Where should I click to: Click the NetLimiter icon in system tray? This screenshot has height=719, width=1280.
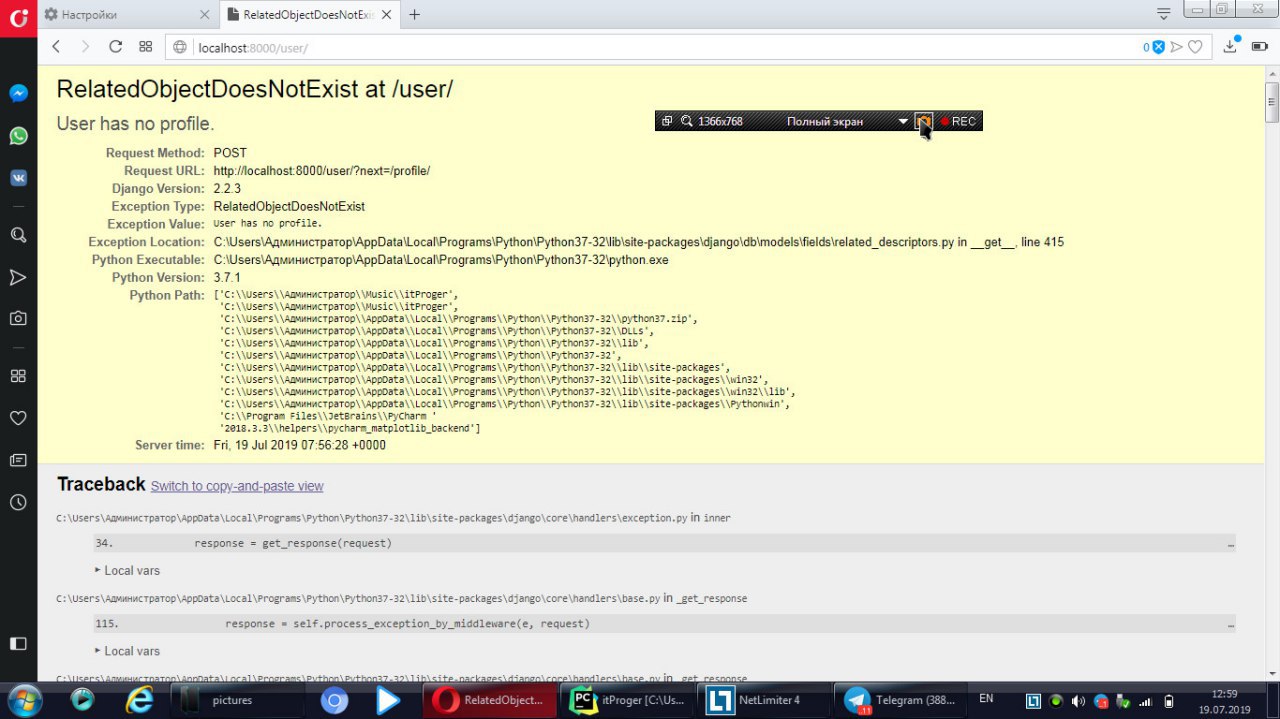coord(1035,701)
